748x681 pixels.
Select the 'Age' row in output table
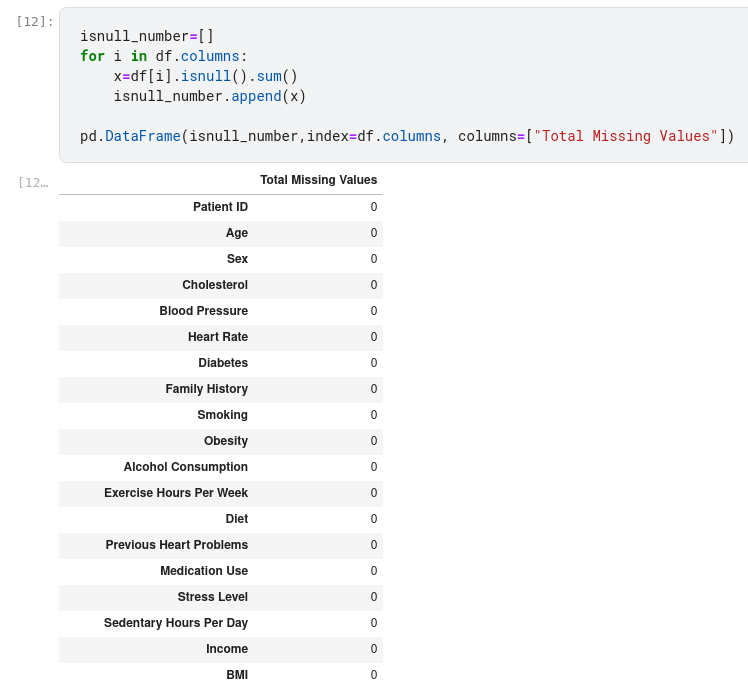[236, 233]
